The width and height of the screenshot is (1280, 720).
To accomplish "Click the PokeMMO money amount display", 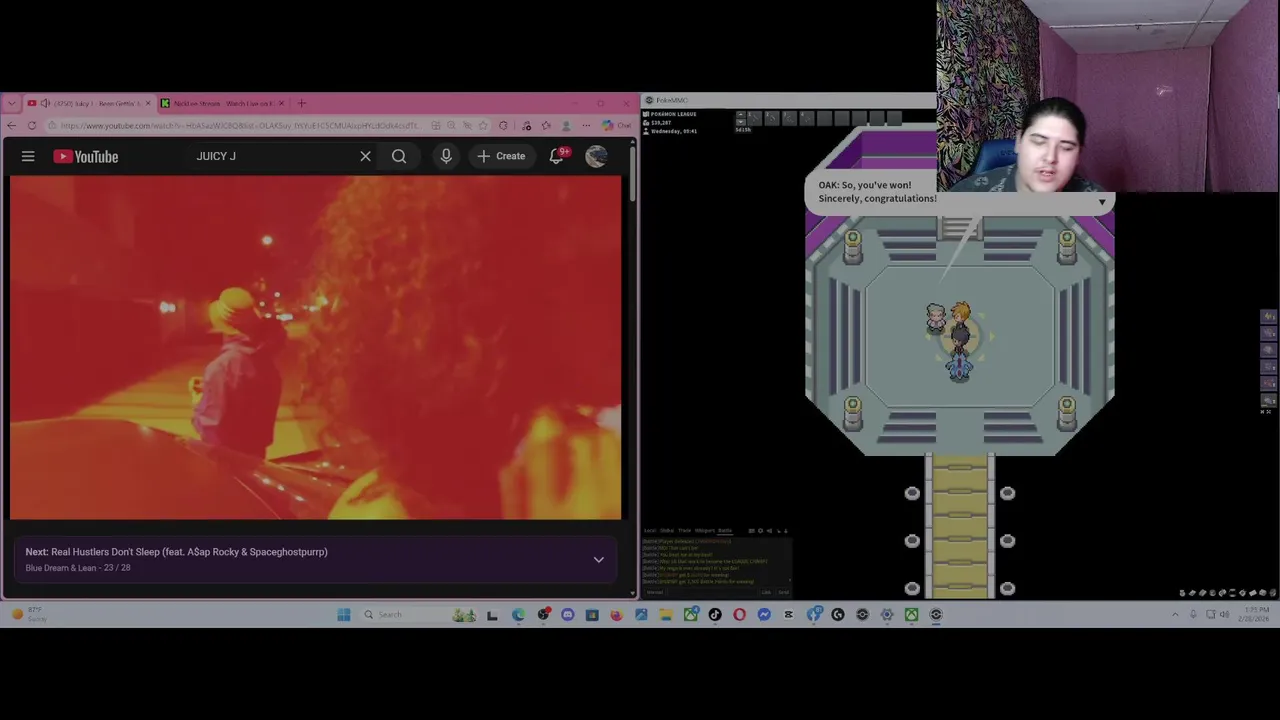I will tap(661, 123).
